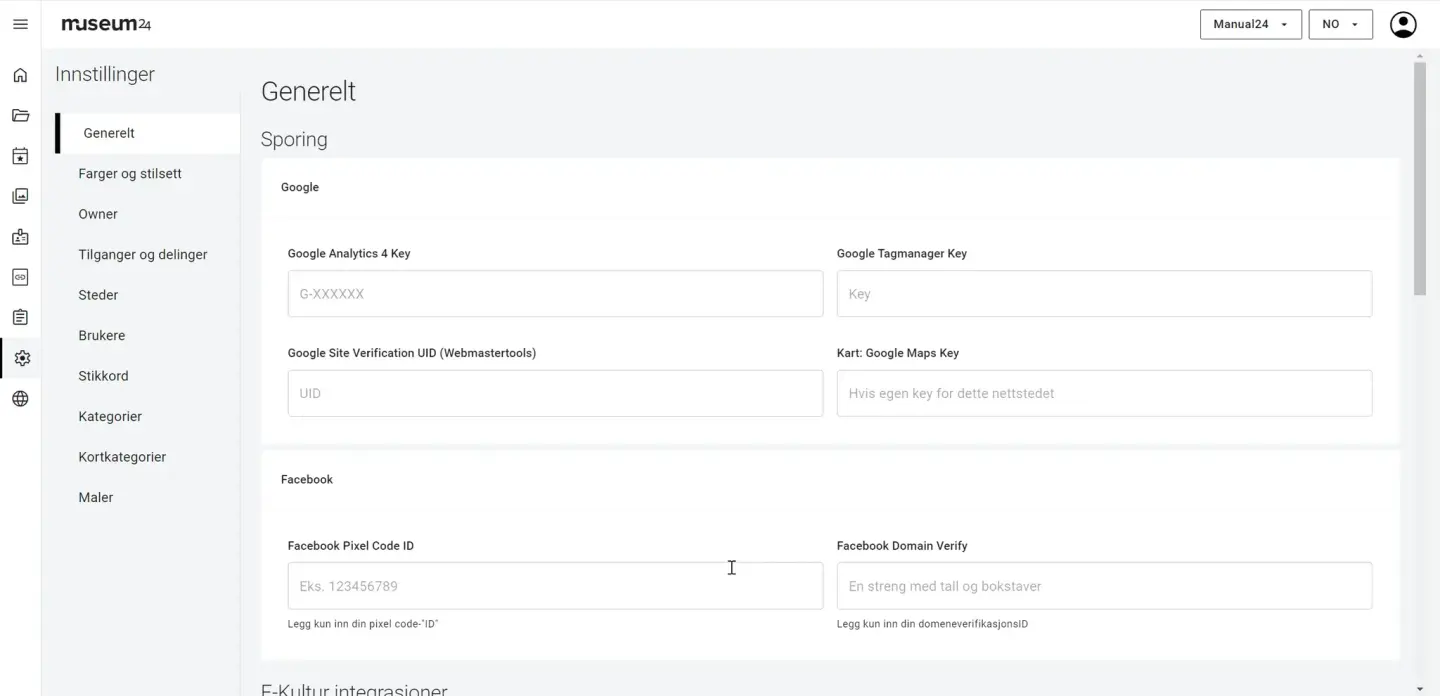Focus the Google Analytics 4 Key field
Screen dimensions: 1440x696
point(555,294)
